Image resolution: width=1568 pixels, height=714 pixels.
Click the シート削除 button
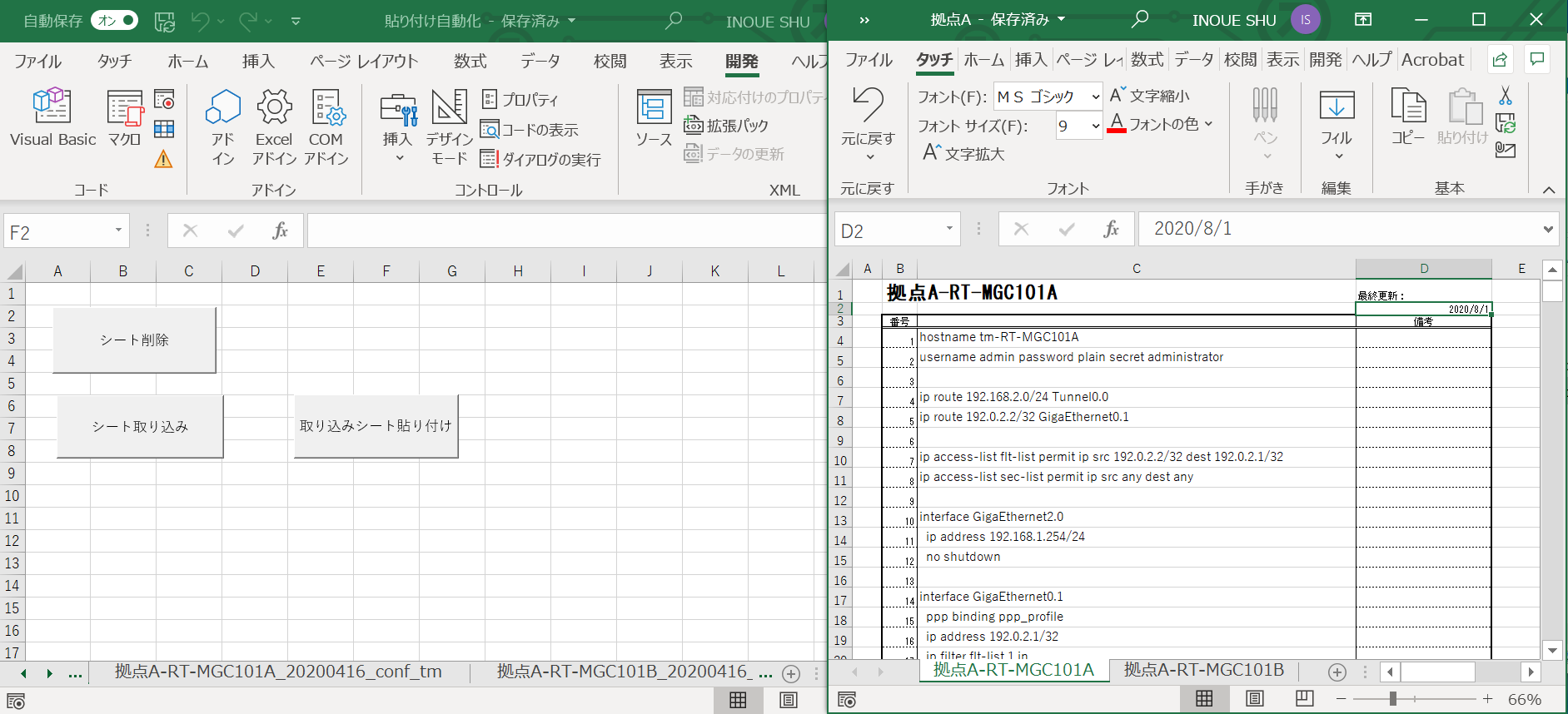click(134, 340)
